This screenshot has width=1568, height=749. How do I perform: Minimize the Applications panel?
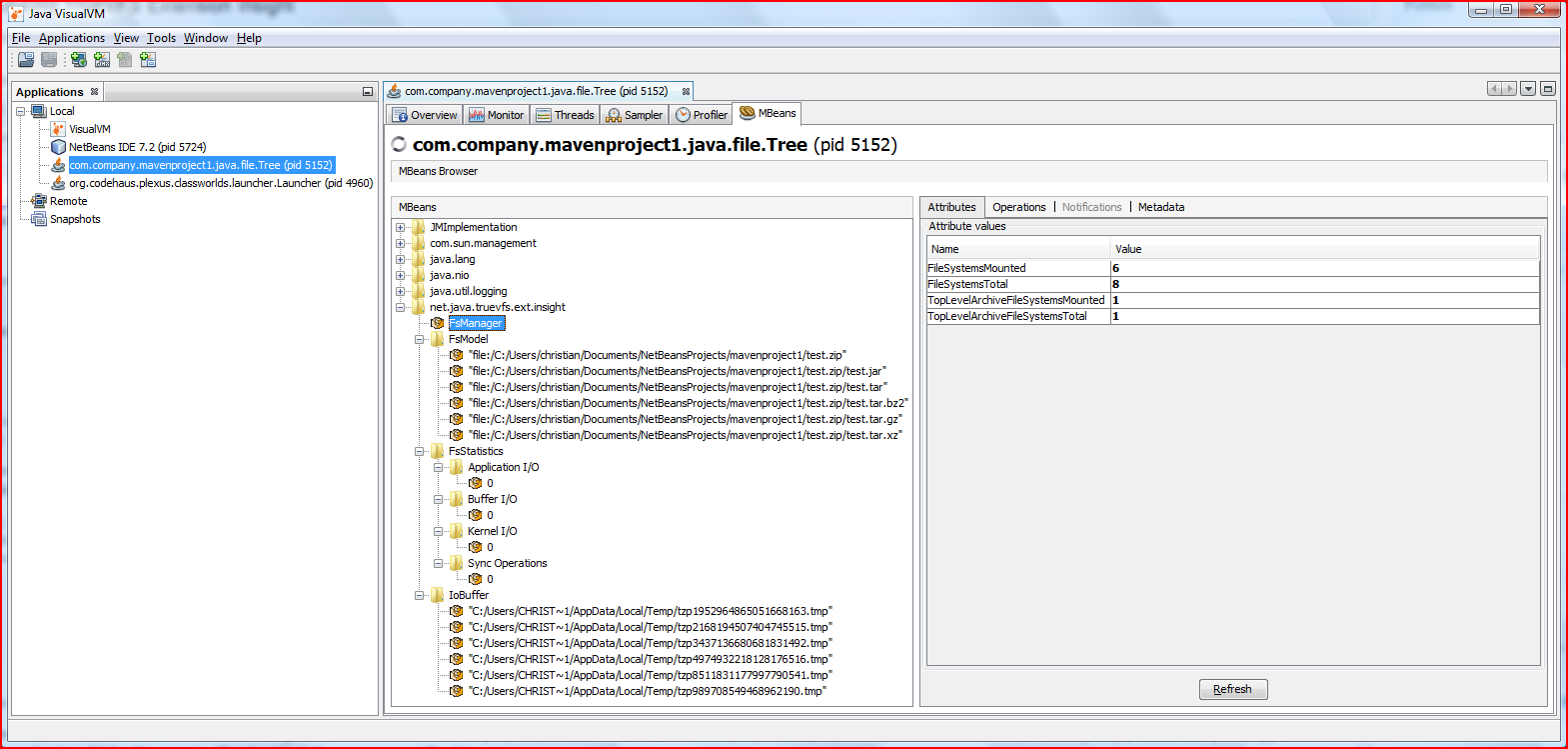(x=367, y=92)
